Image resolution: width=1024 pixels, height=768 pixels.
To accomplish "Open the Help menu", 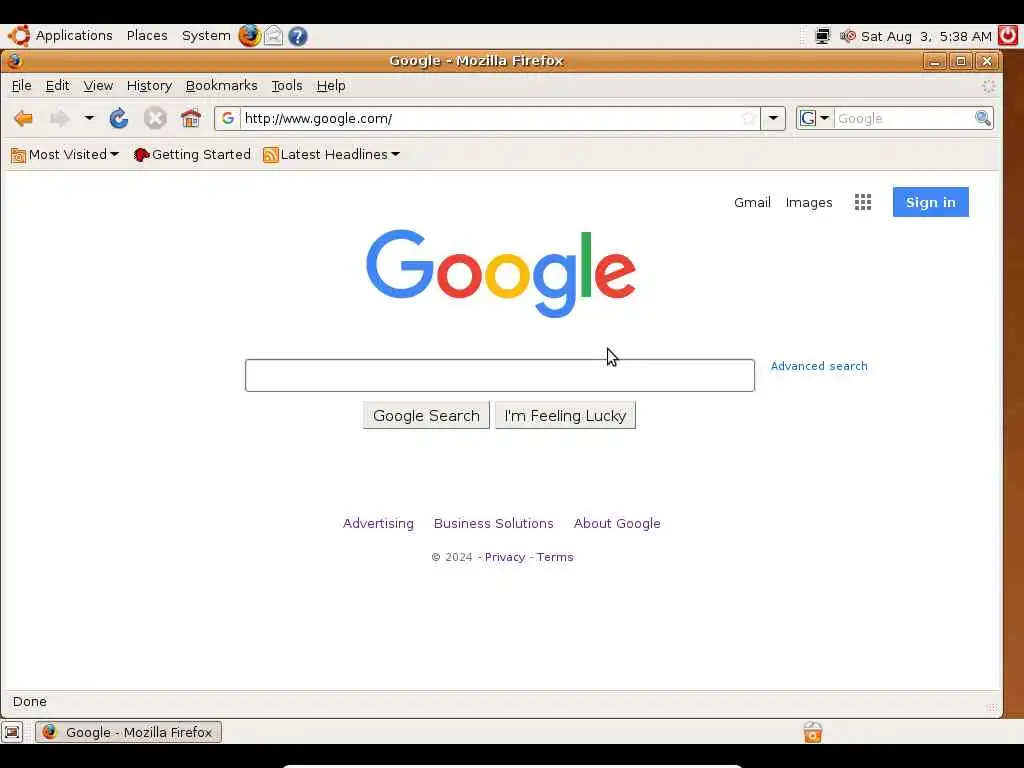I will [x=331, y=86].
